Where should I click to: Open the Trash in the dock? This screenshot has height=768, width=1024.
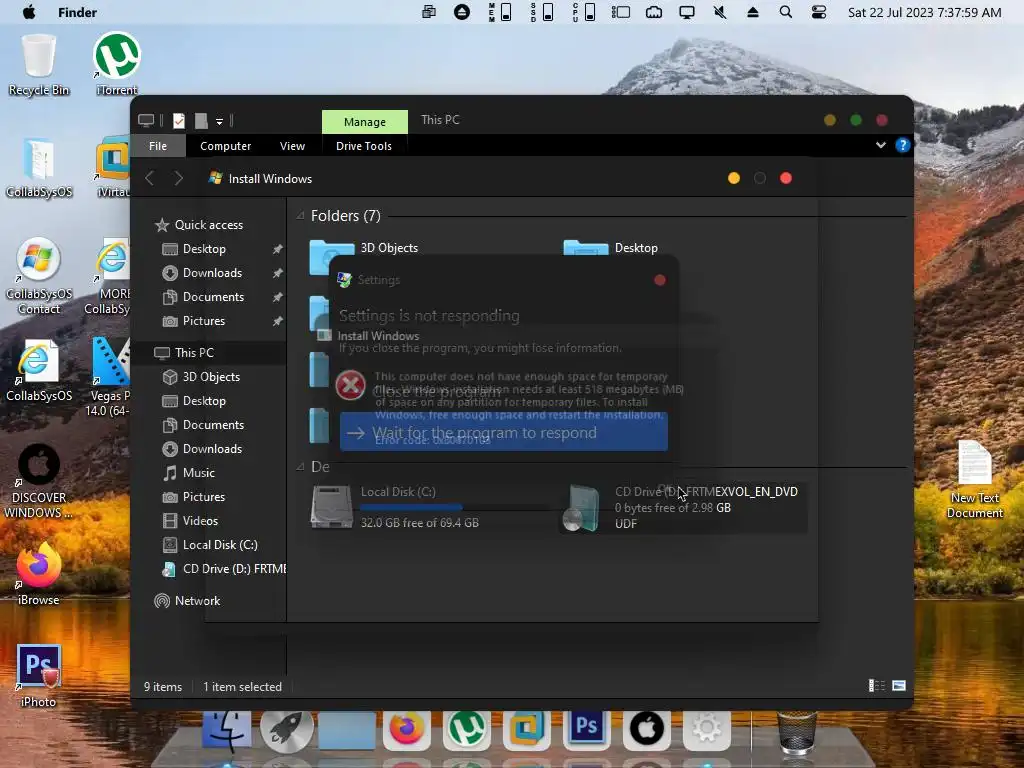point(797,733)
